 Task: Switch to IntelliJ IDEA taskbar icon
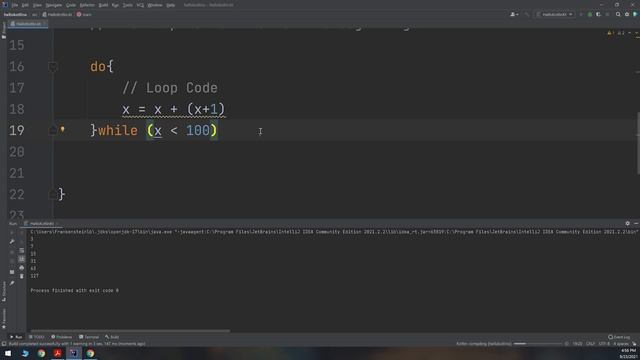[x=73, y=353]
